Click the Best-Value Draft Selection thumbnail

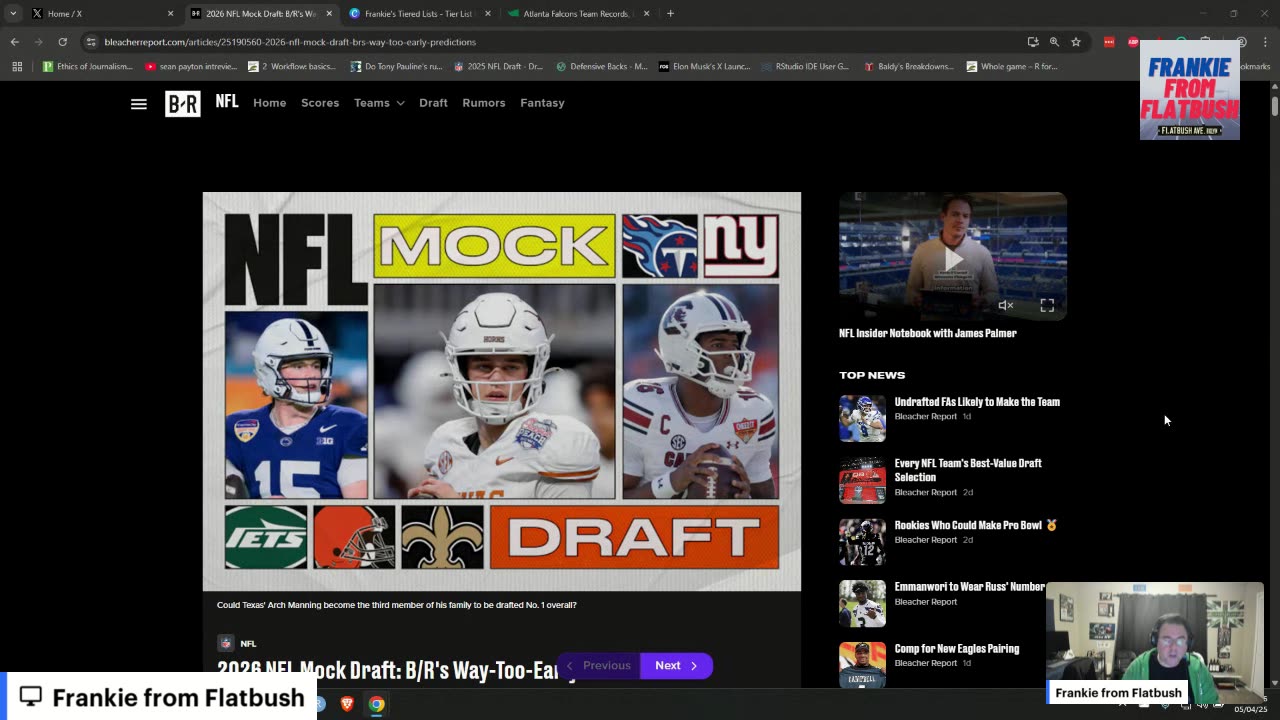point(862,480)
